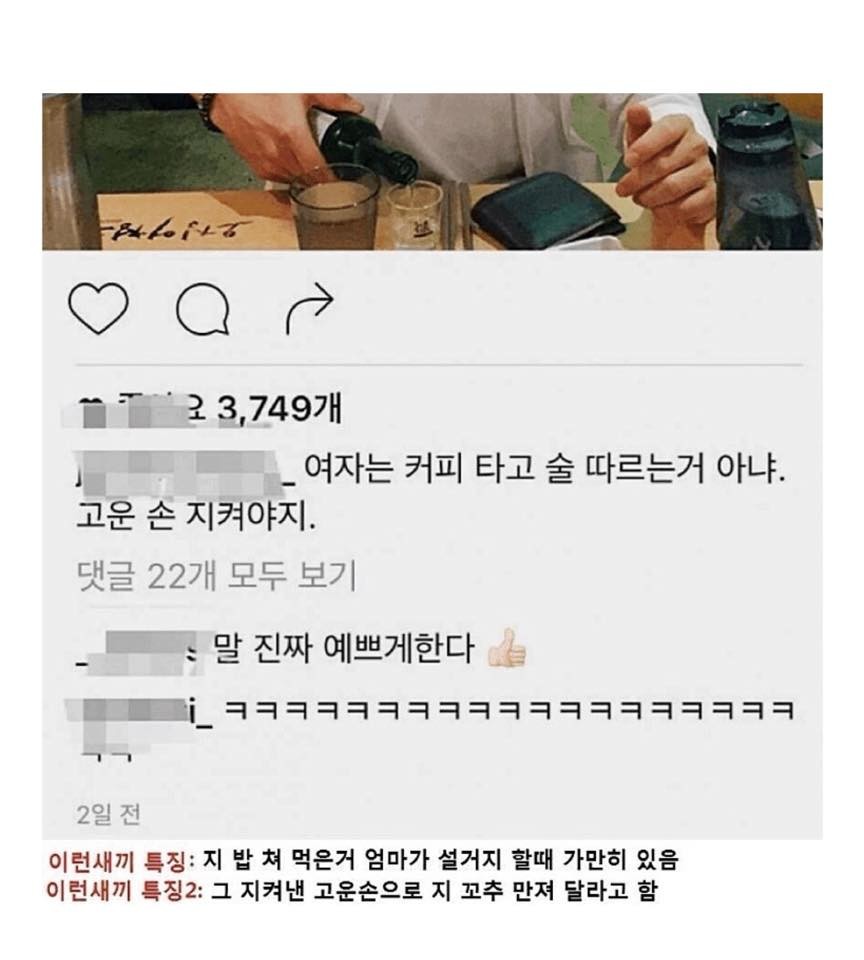Select caption text 여자는 커피 타고 술 따르는거 아냐
864x960 pixels.
click(x=545, y=470)
